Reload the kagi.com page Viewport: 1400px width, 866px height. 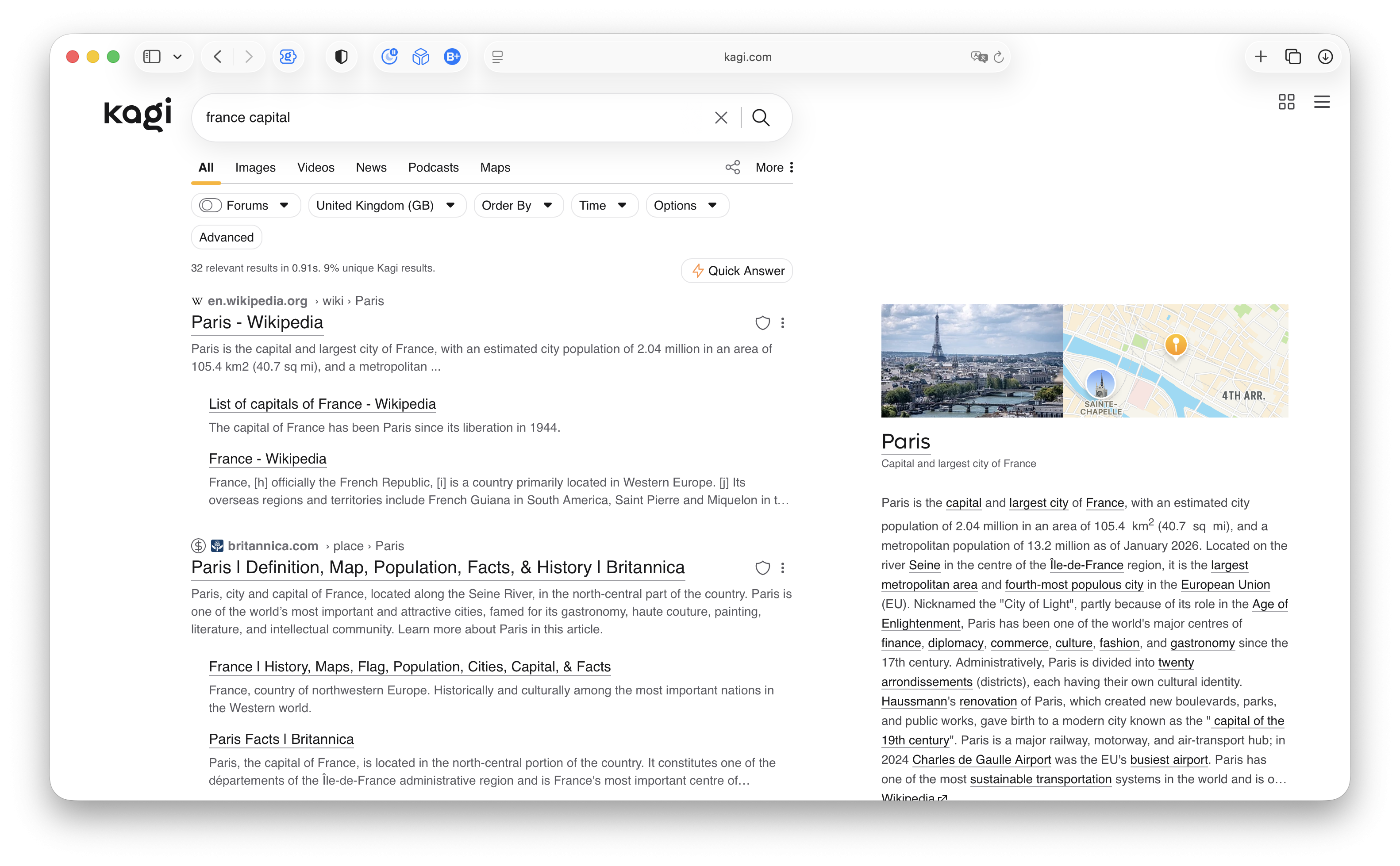tap(999, 57)
